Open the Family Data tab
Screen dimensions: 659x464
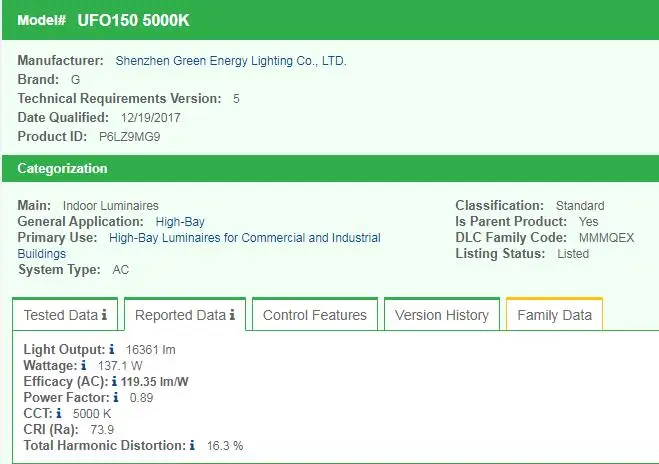coord(554,315)
